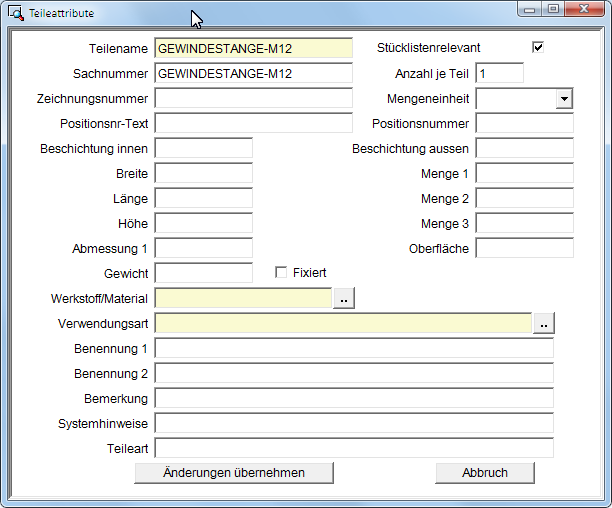This screenshot has width=612, height=508.
Task: Select the Zeichnungsnummer text field
Action: click(254, 98)
